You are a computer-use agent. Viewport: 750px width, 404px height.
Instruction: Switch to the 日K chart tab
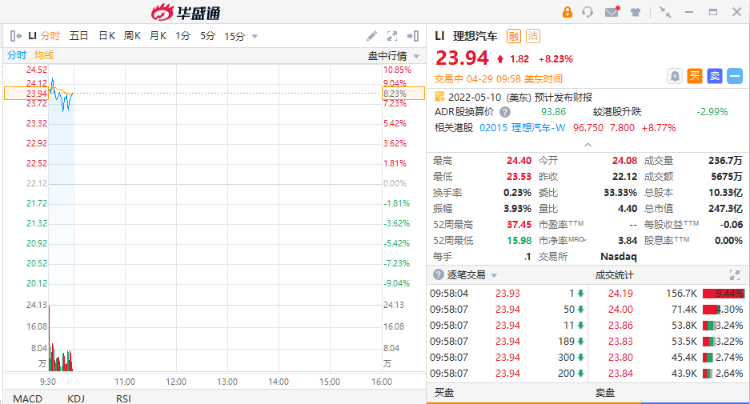[106, 36]
